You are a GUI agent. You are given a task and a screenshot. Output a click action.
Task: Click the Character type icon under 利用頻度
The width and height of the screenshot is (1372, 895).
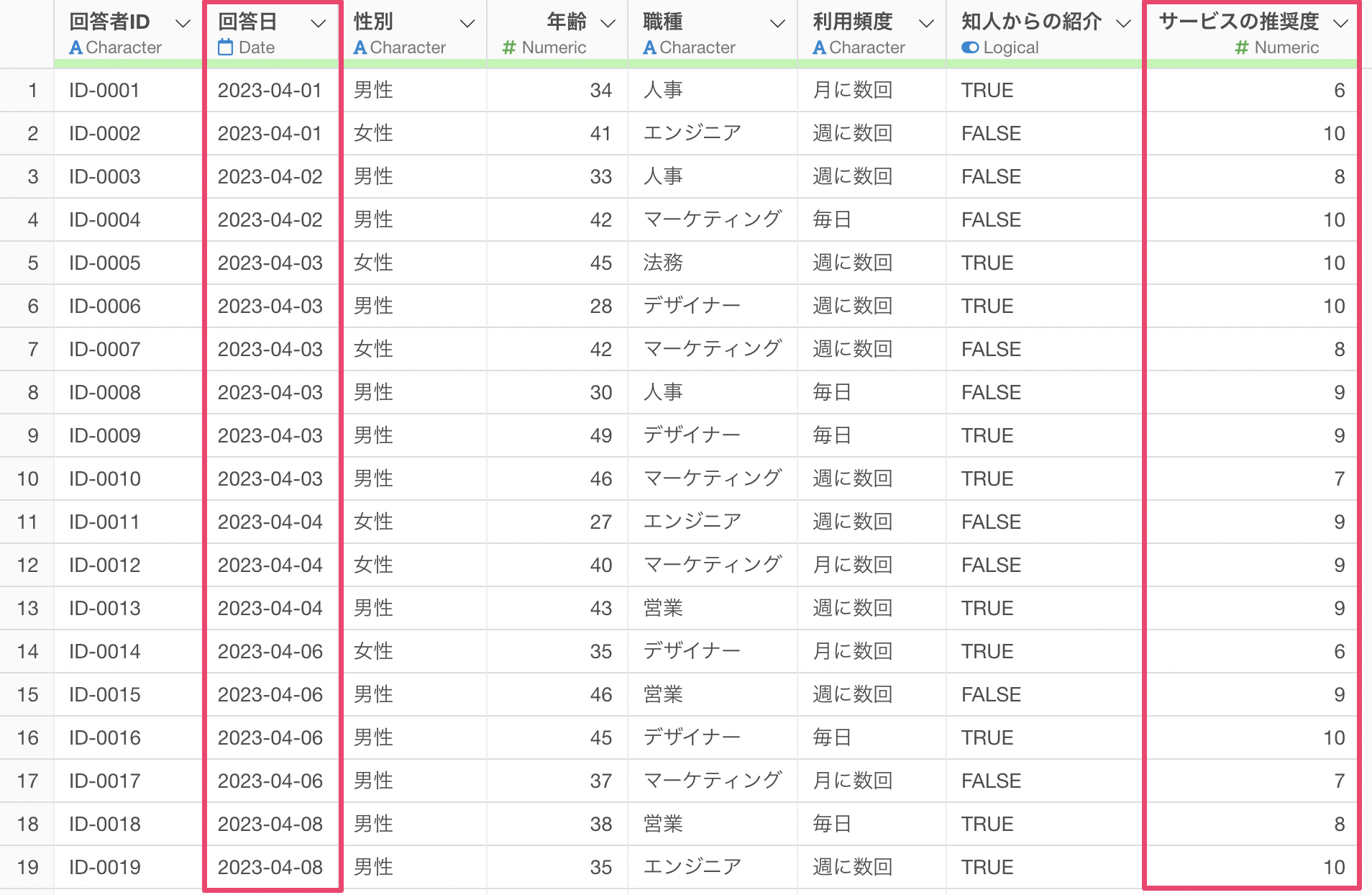(x=819, y=48)
